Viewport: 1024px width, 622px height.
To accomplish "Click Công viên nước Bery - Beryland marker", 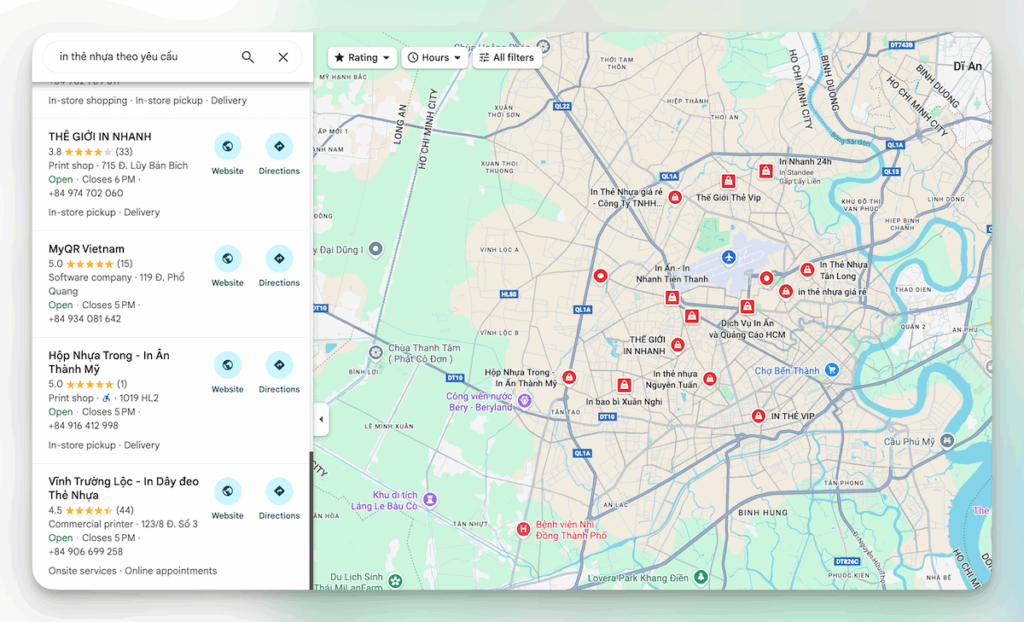I will [x=524, y=401].
